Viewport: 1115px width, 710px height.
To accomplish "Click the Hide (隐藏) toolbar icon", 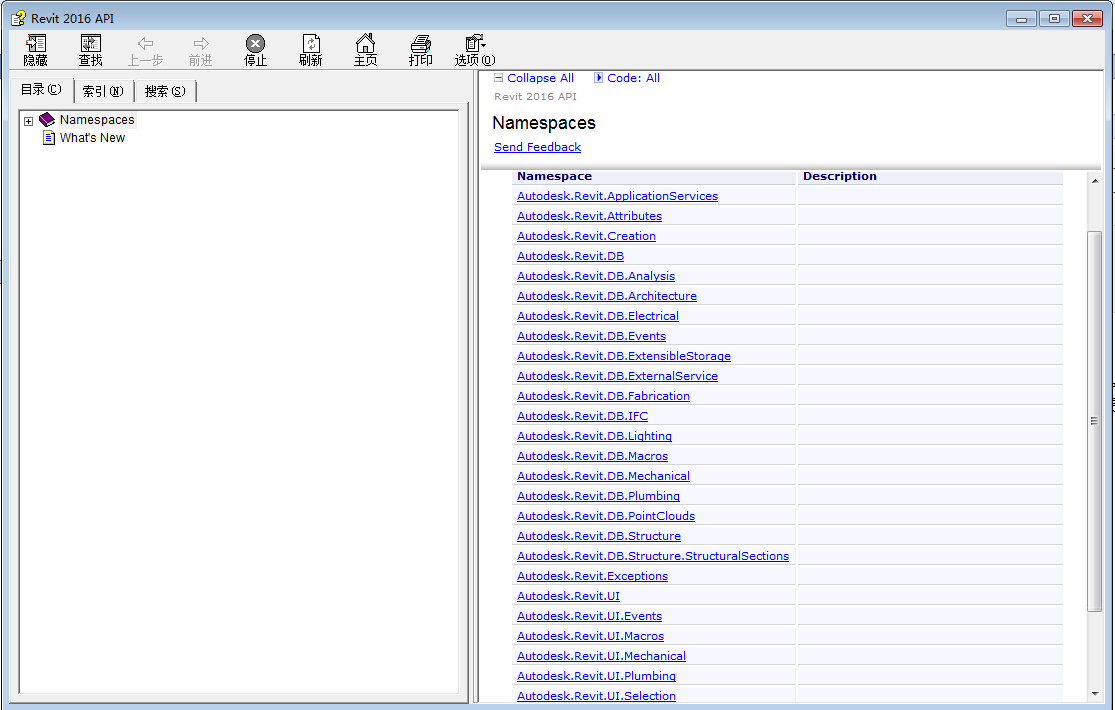I will (x=36, y=44).
